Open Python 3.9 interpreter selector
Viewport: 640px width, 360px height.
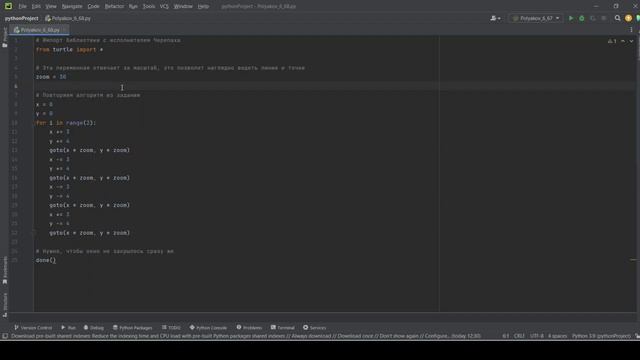601,336
